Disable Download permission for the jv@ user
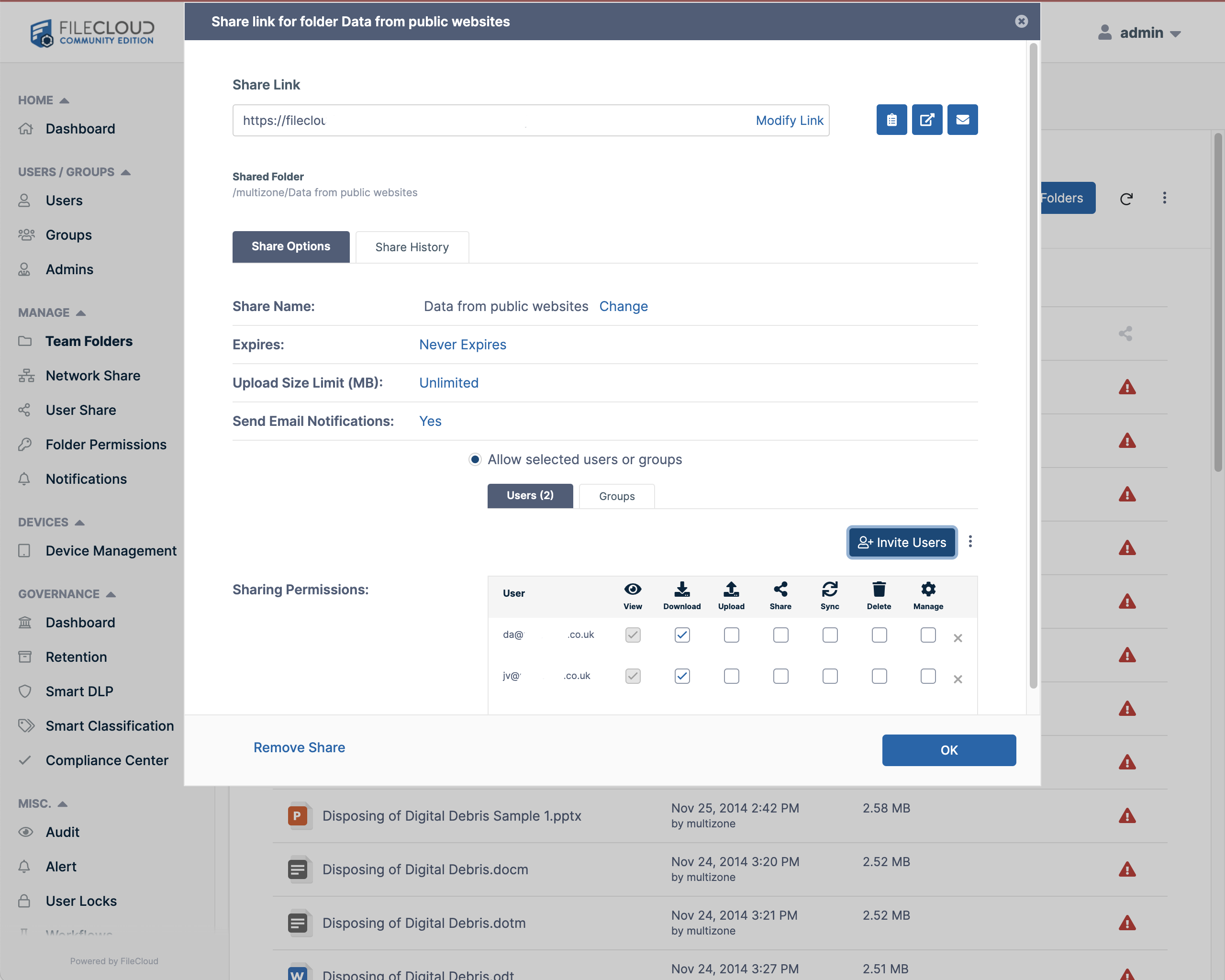 pyautogui.click(x=682, y=676)
